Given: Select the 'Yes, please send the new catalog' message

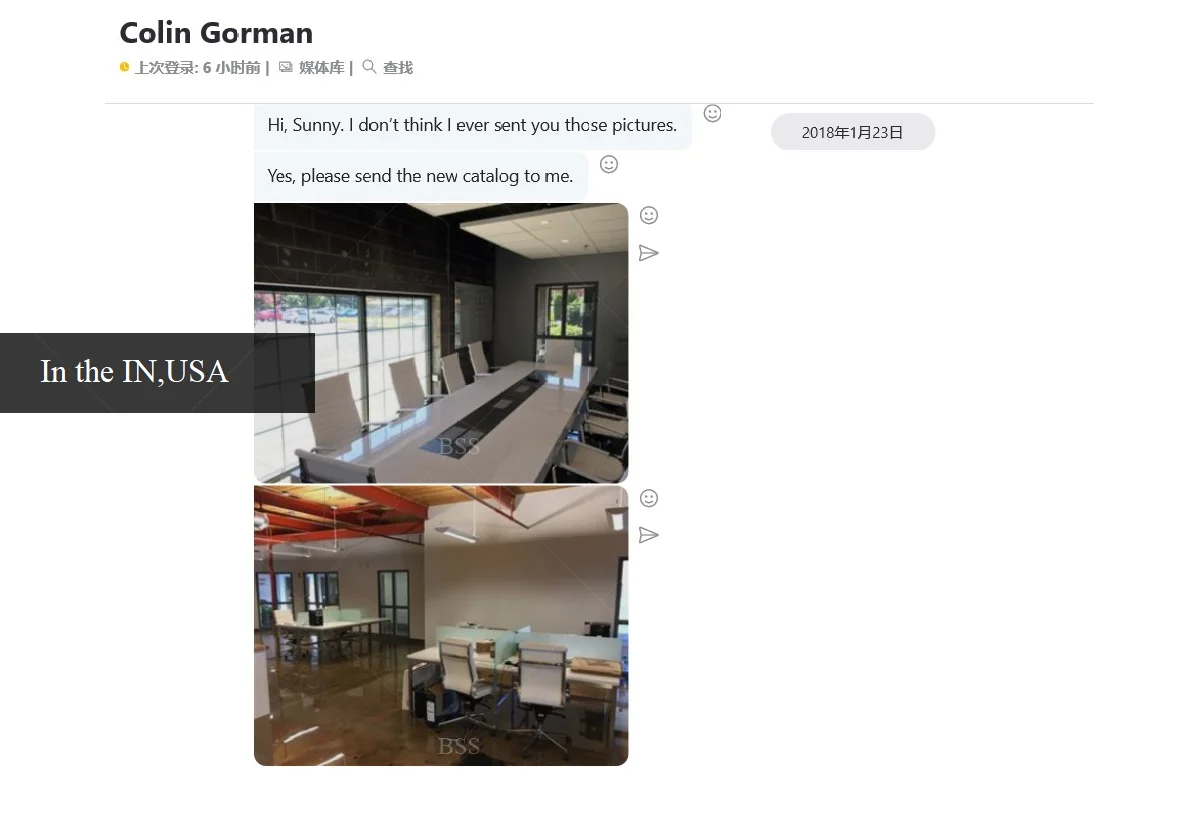Looking at the screenshot, I should (421, 176).
